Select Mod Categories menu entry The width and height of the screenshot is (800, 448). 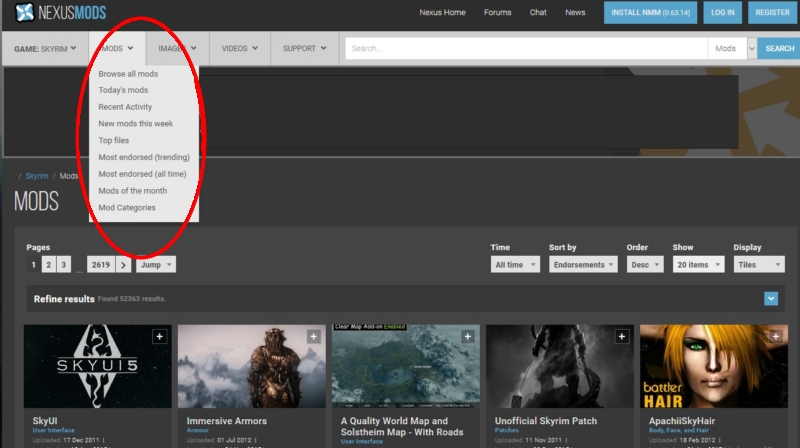coord(127,208)
